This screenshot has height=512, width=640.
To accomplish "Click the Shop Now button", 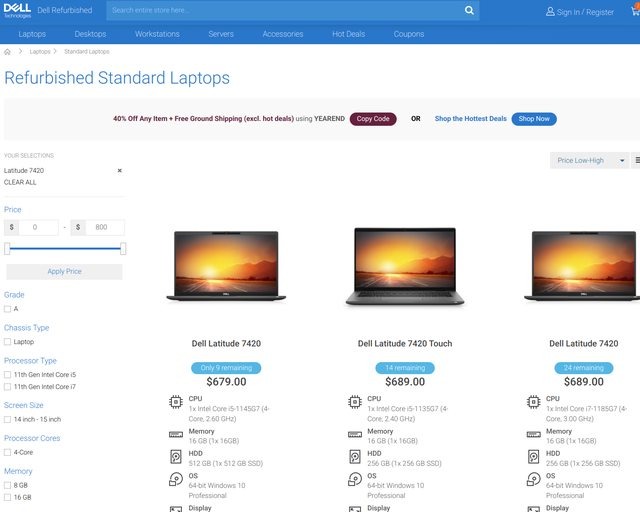I will click(x=534, y=119).
